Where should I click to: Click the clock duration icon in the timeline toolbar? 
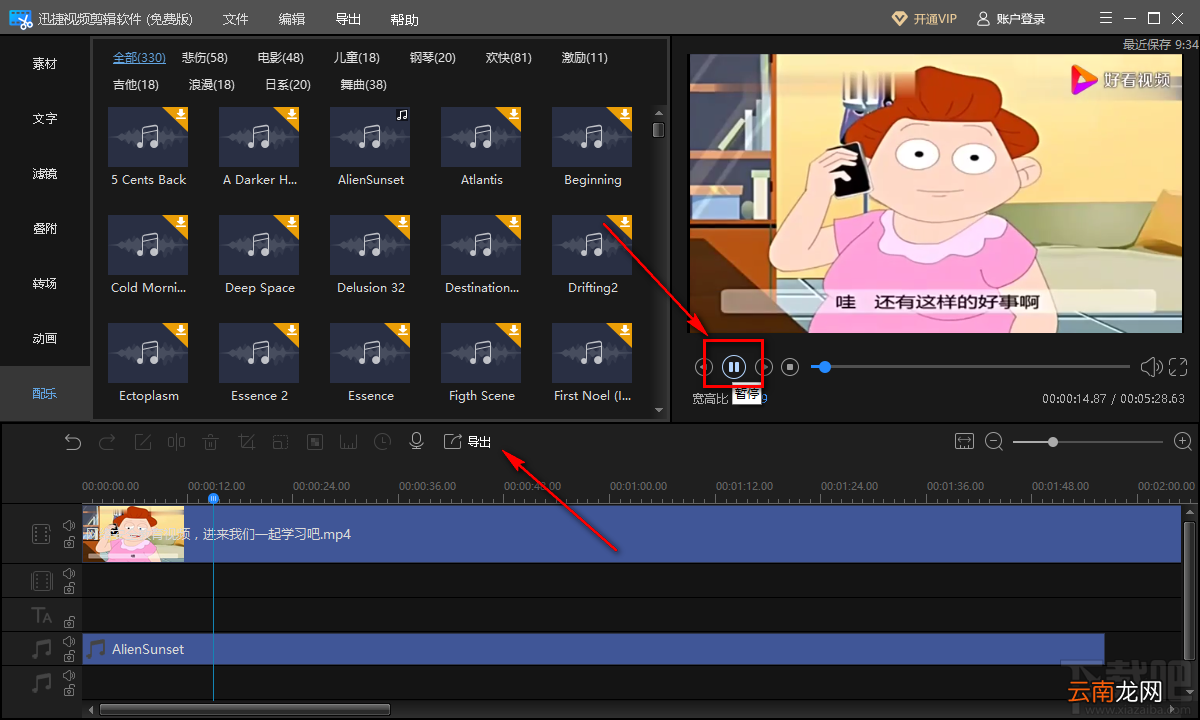383,442
